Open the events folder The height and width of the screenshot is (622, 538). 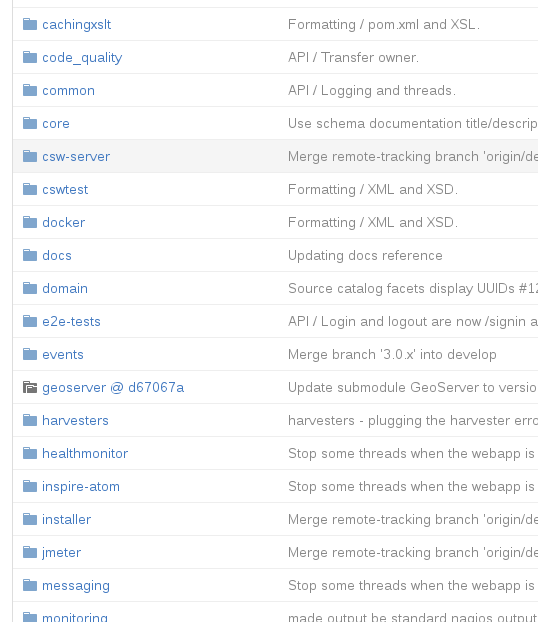point(63,354)
